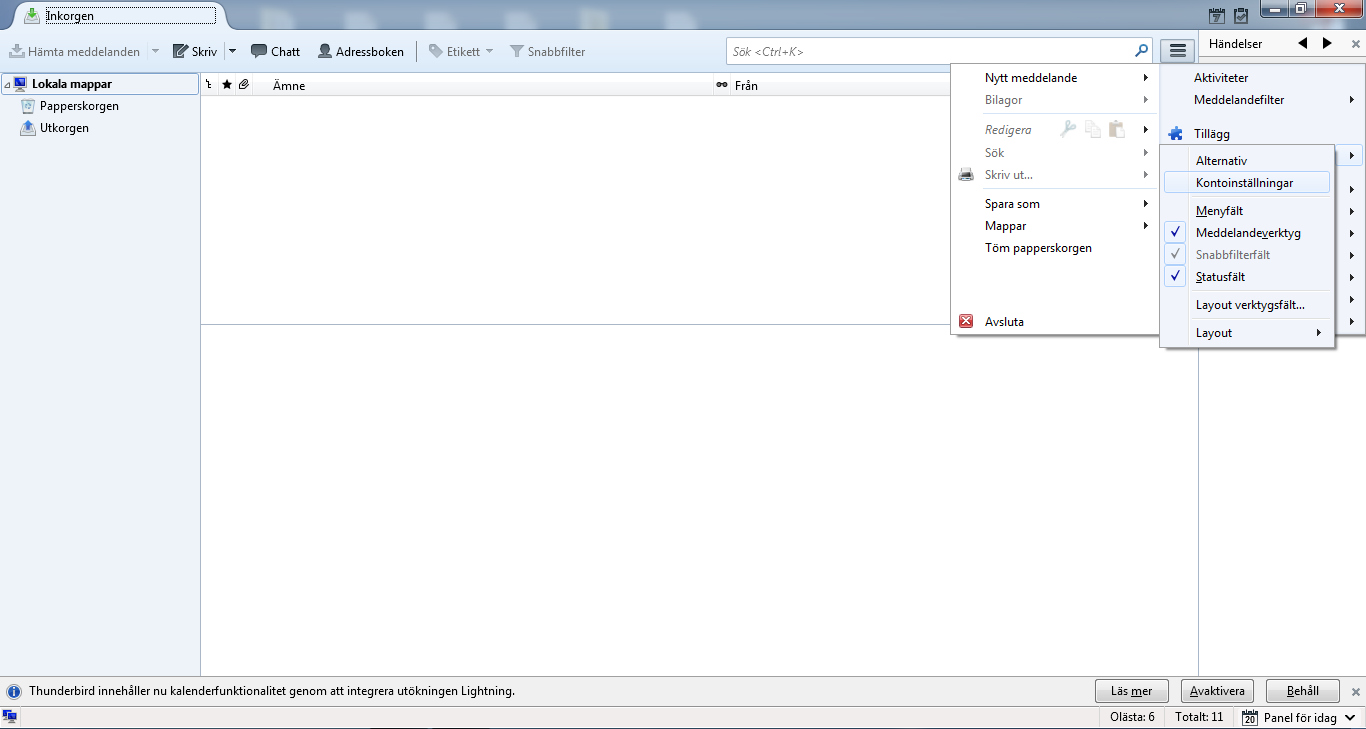Screen dimensions: 1366x729
Task: Click the online status icon in status bar
Action: [10, 717]
